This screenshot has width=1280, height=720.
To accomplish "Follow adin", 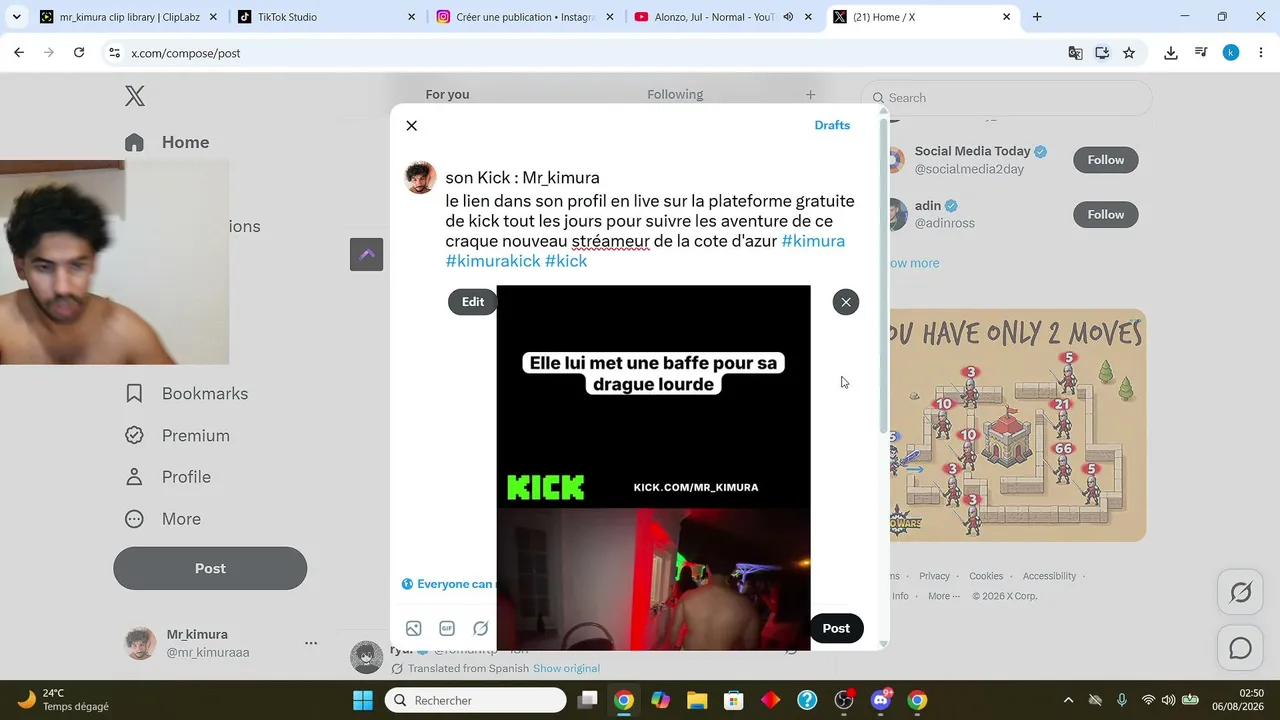I will [x=1106, y=215].
